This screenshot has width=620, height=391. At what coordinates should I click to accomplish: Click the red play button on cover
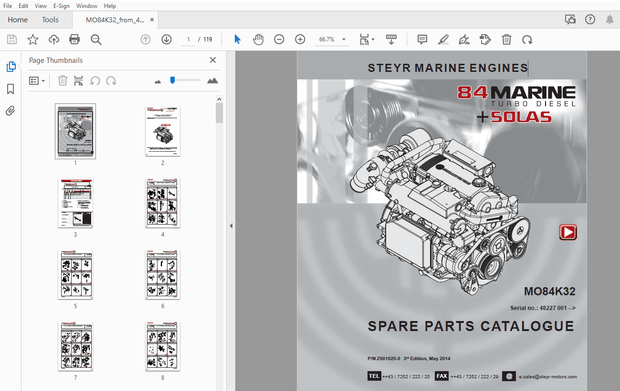568,232
